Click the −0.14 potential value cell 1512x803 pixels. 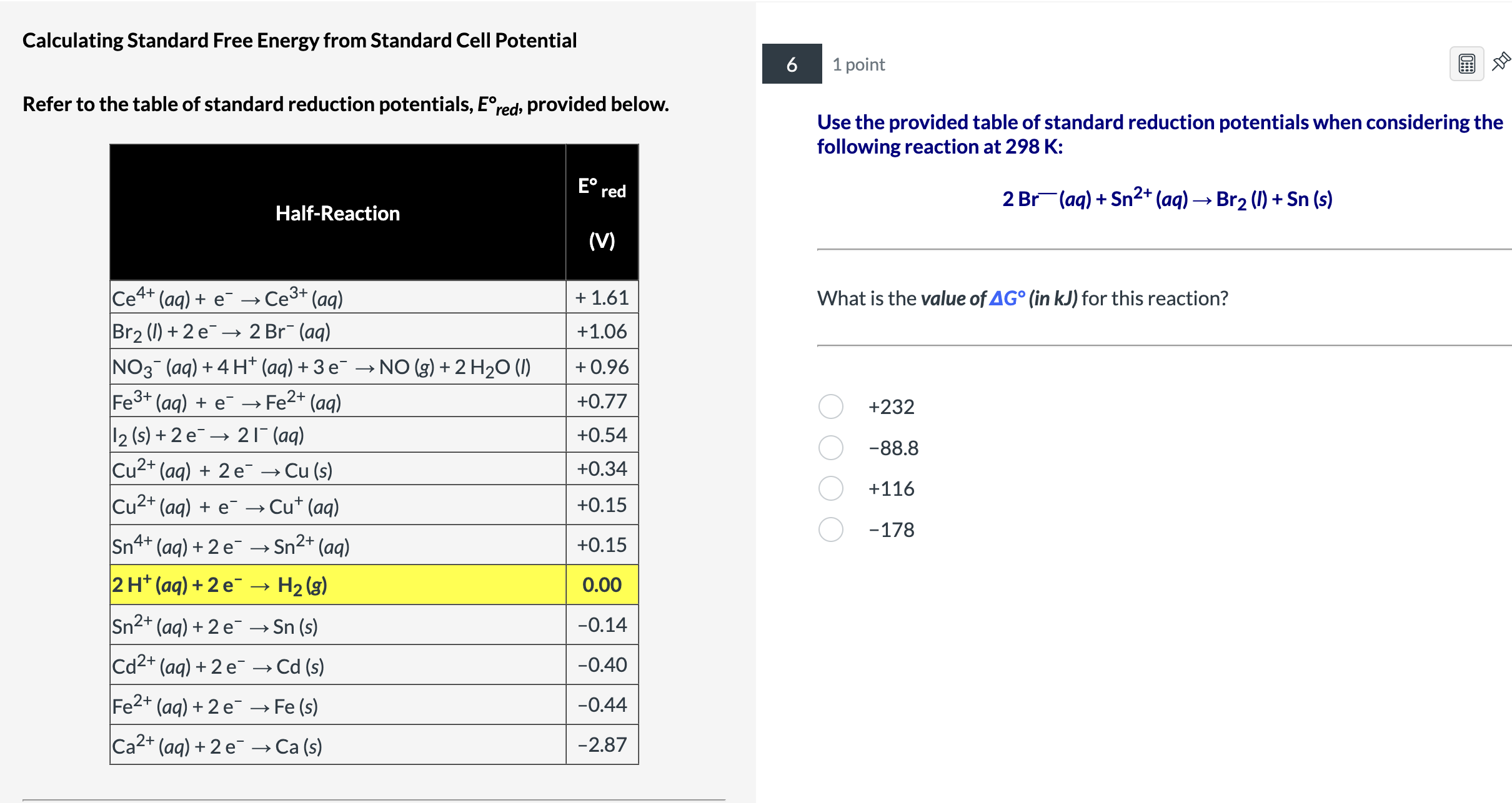point(602,625)
